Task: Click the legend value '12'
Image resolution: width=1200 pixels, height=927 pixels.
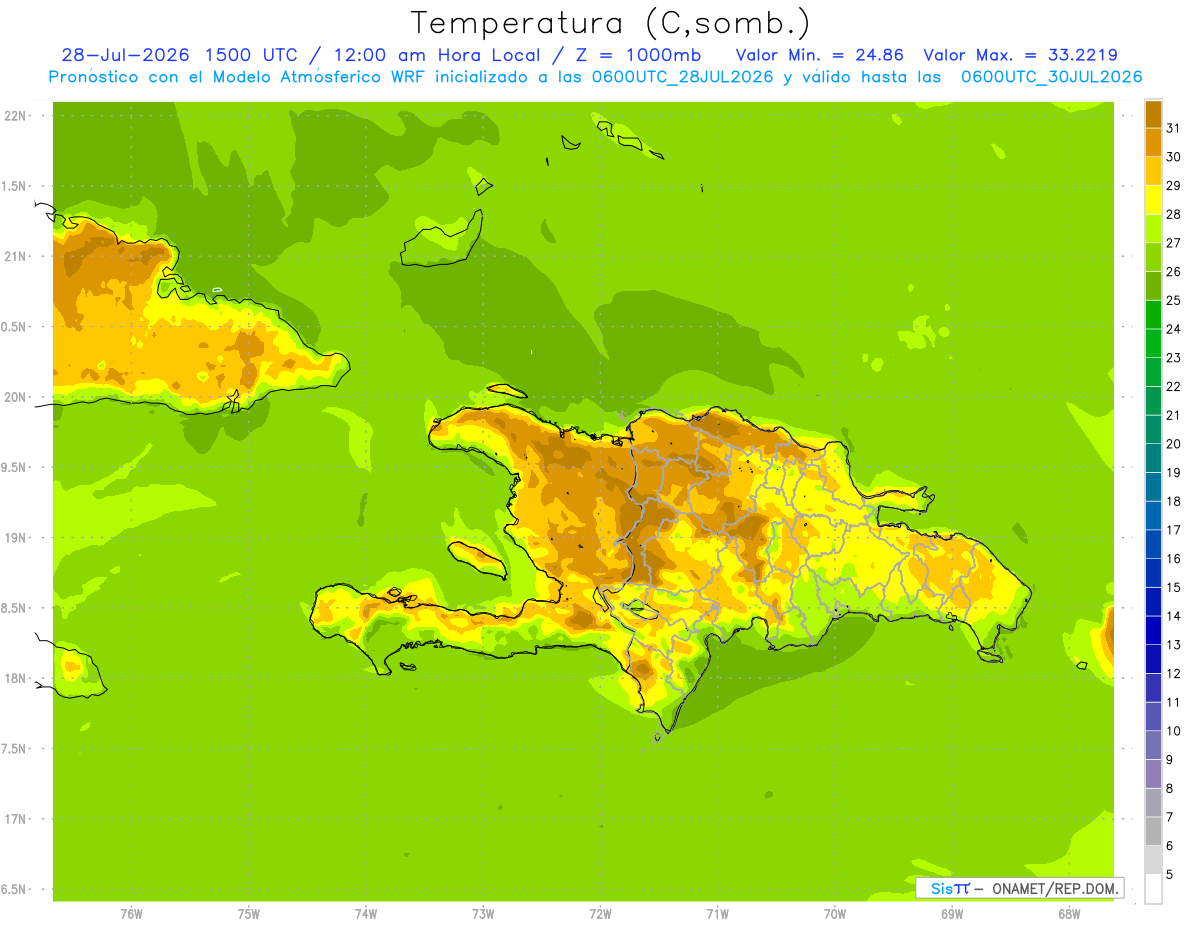Action: 1173,674
